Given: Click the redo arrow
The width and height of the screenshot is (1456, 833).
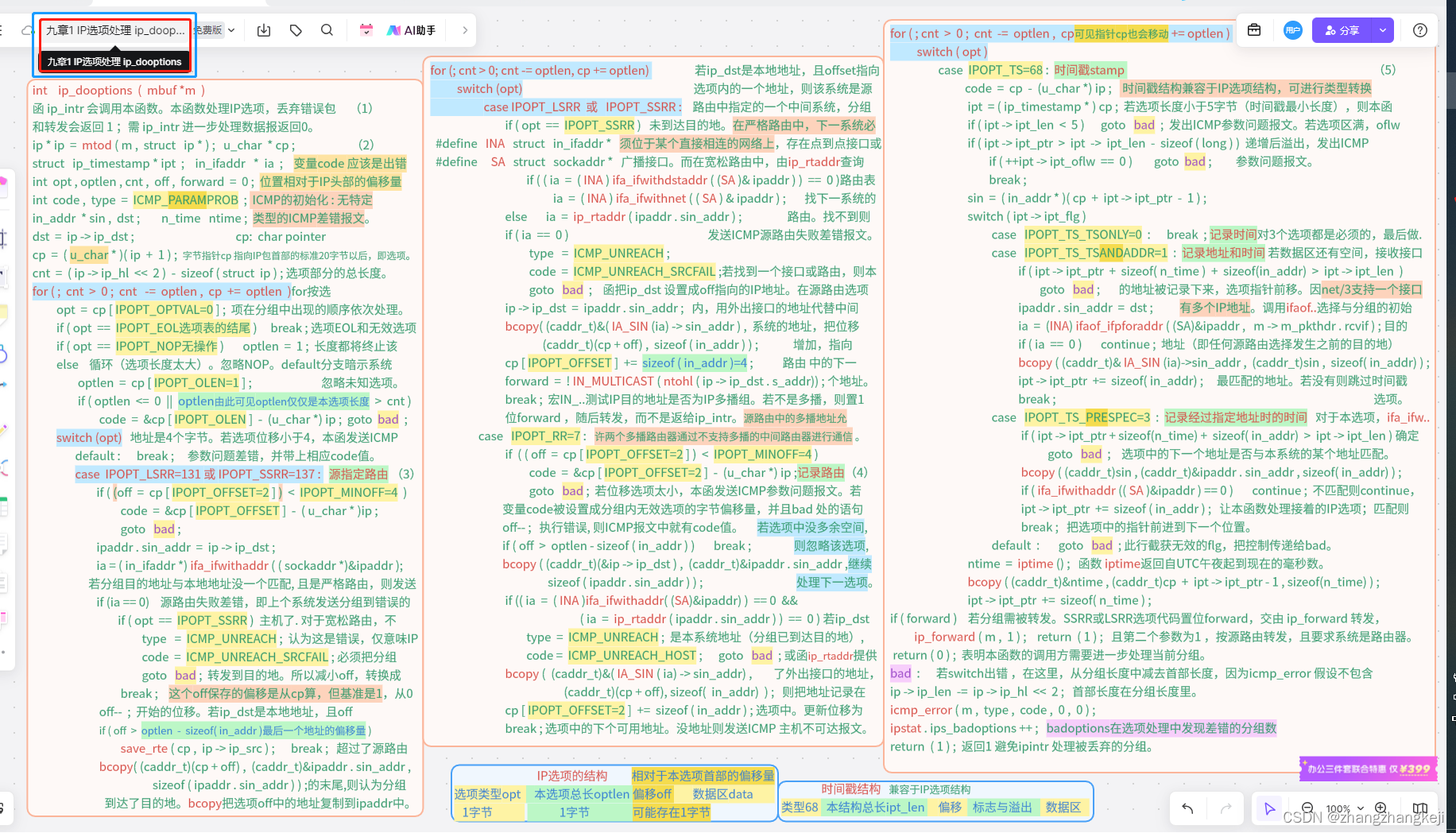Looking at the screenshot, I should tap(1226, 808).
